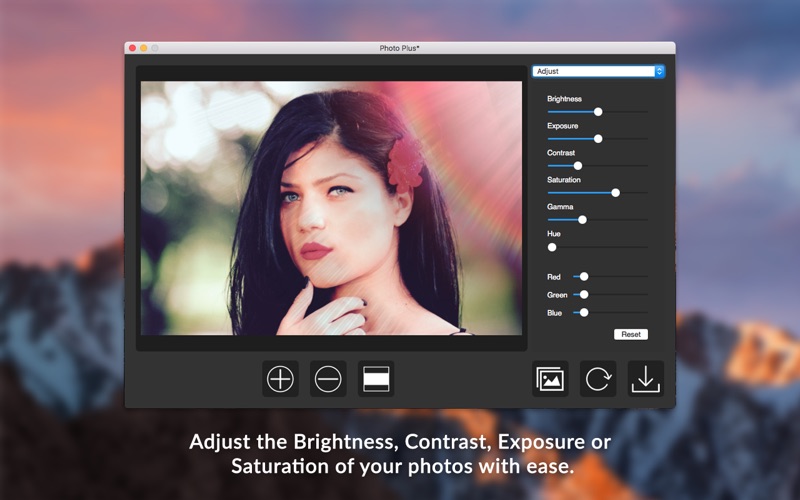Click the portrait photo preview
The height and width of the screenshot is (500, 800).
click(331, 208)
